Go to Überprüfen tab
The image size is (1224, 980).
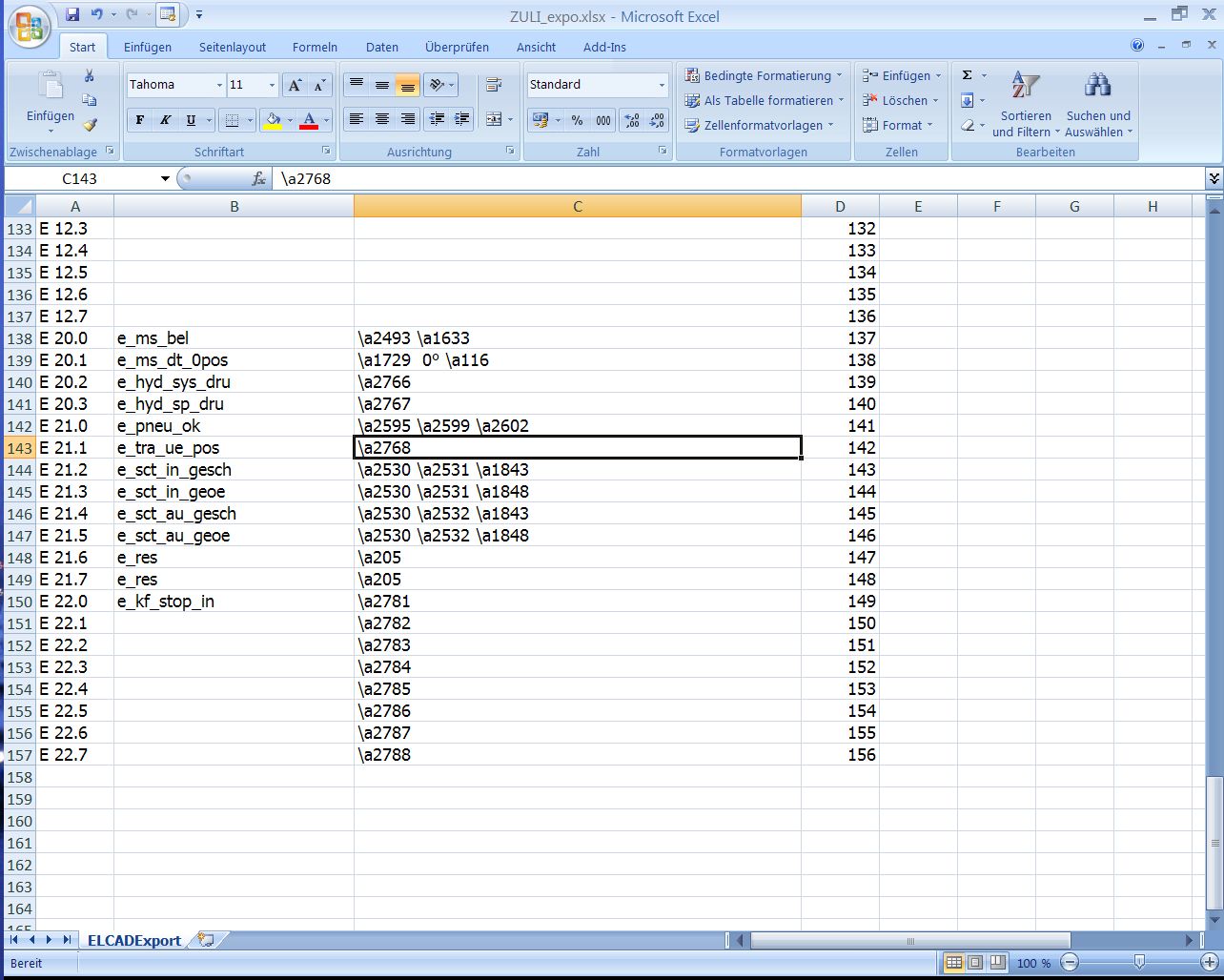[458, 47]
